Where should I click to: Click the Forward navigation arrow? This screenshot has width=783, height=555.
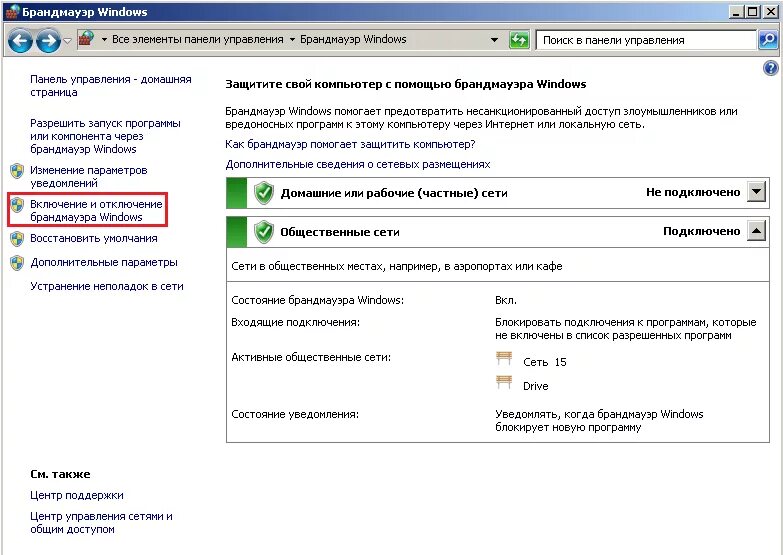pos(48,41)
